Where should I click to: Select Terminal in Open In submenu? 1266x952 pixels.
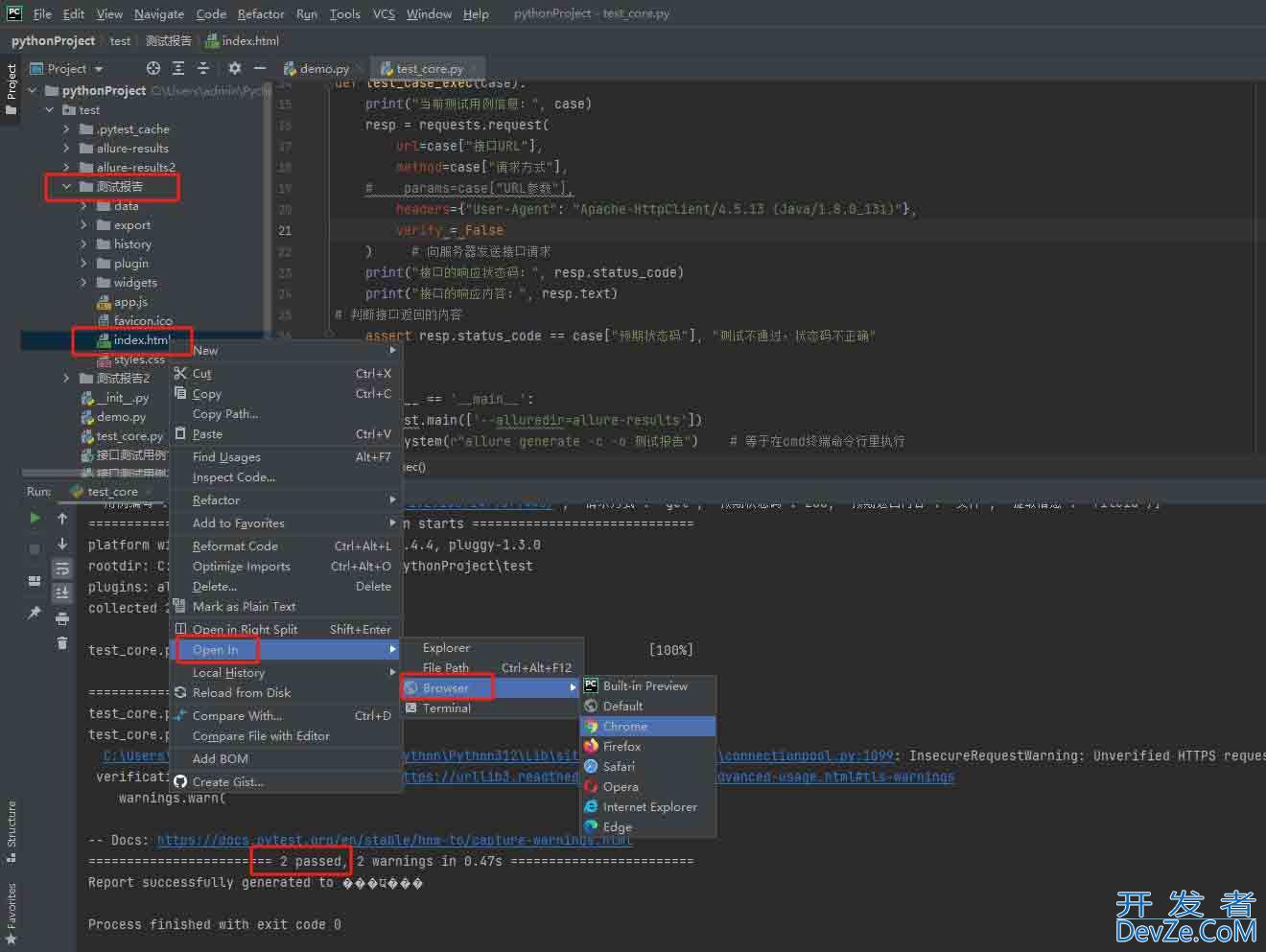(x=492, y=708)
